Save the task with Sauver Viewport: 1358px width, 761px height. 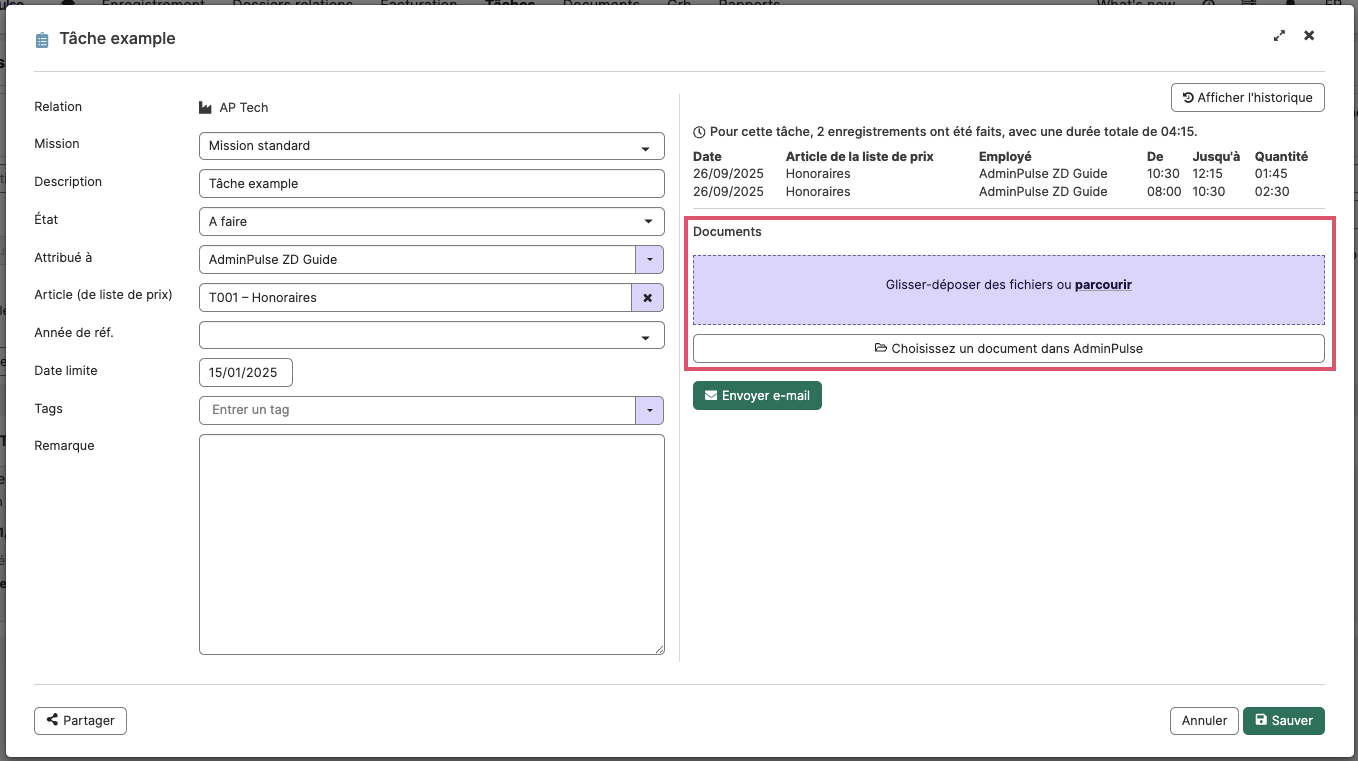(1284, 720)
